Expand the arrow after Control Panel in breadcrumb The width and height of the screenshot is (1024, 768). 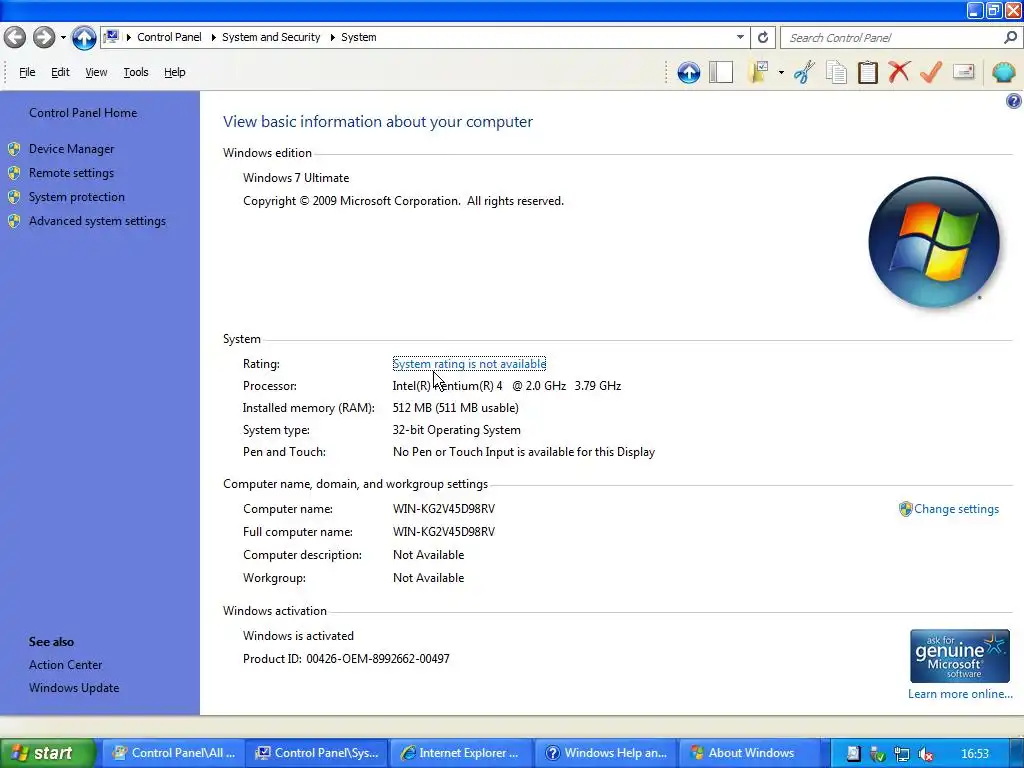213,37
